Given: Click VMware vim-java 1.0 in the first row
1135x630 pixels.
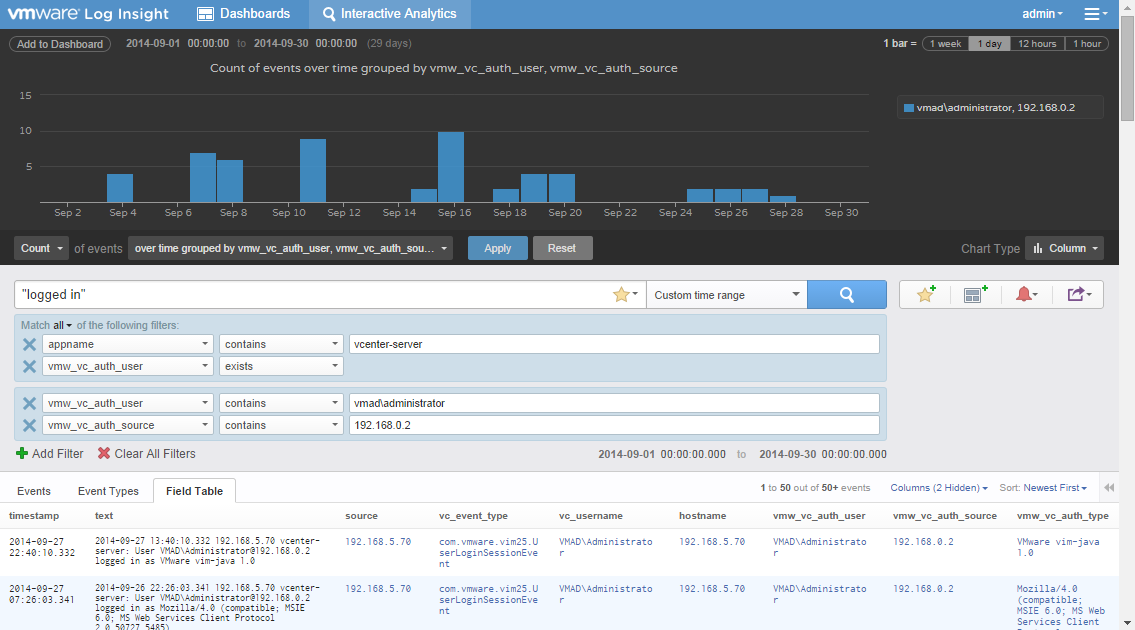Looking at the screenshot, I should point(1058,547).
